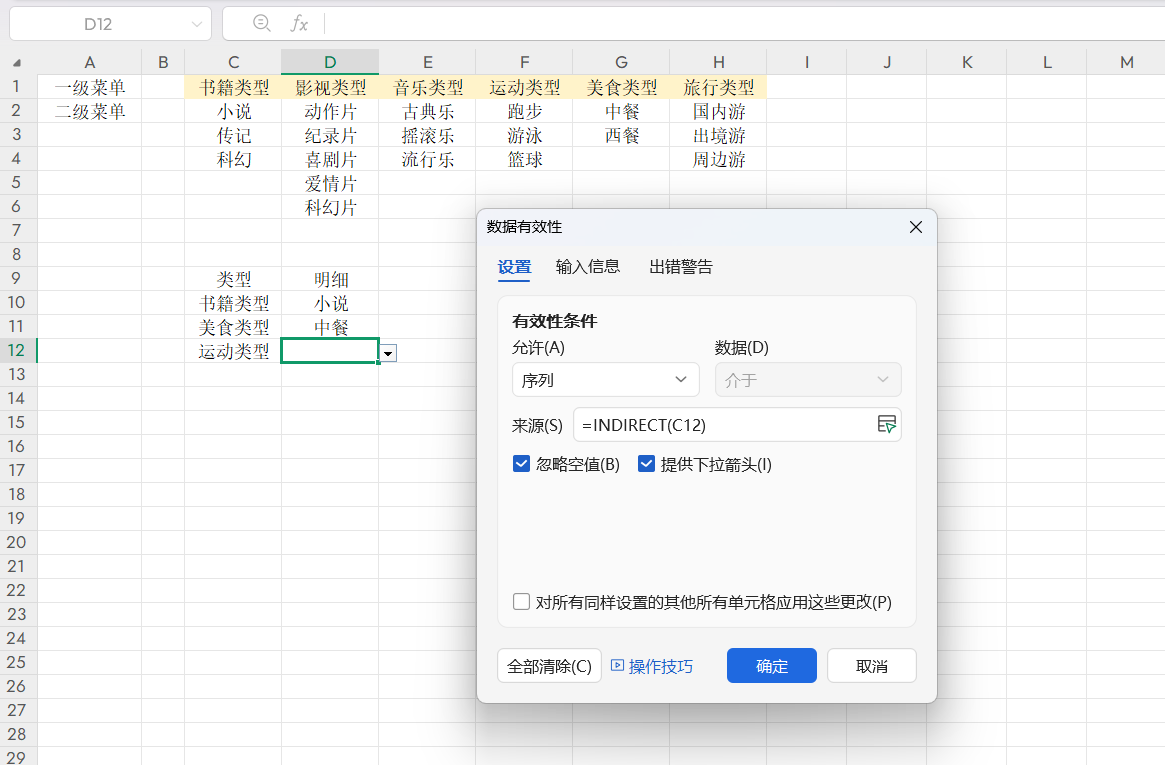Select column M header
1165x765 pixels.
1126,62
